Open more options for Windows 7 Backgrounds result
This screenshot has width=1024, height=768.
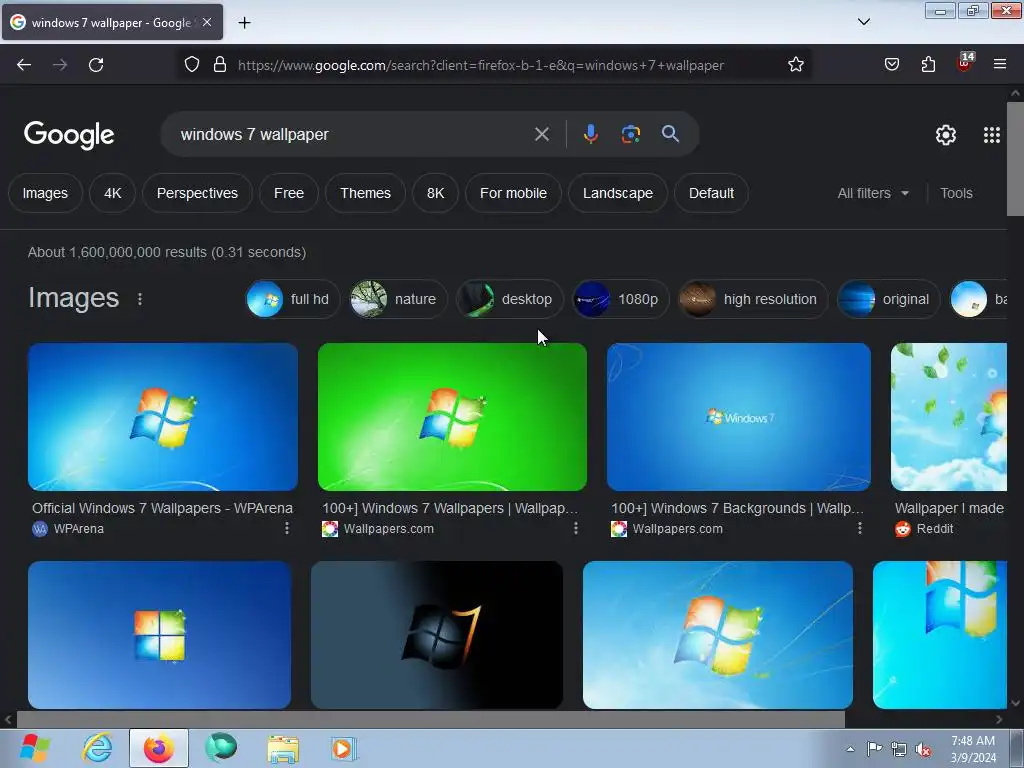(859, 528)
